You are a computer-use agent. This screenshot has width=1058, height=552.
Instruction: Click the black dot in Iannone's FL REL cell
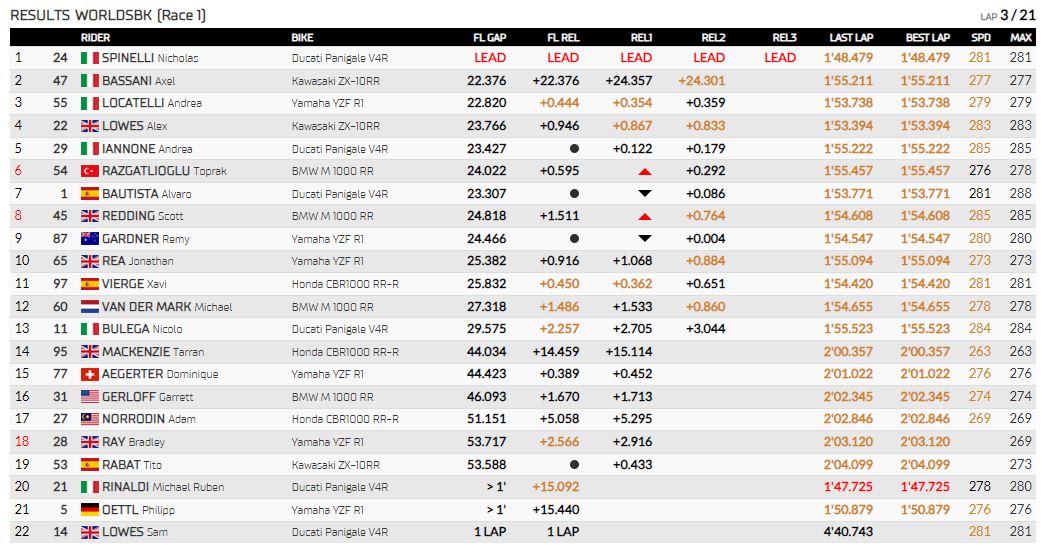[574, 148]
